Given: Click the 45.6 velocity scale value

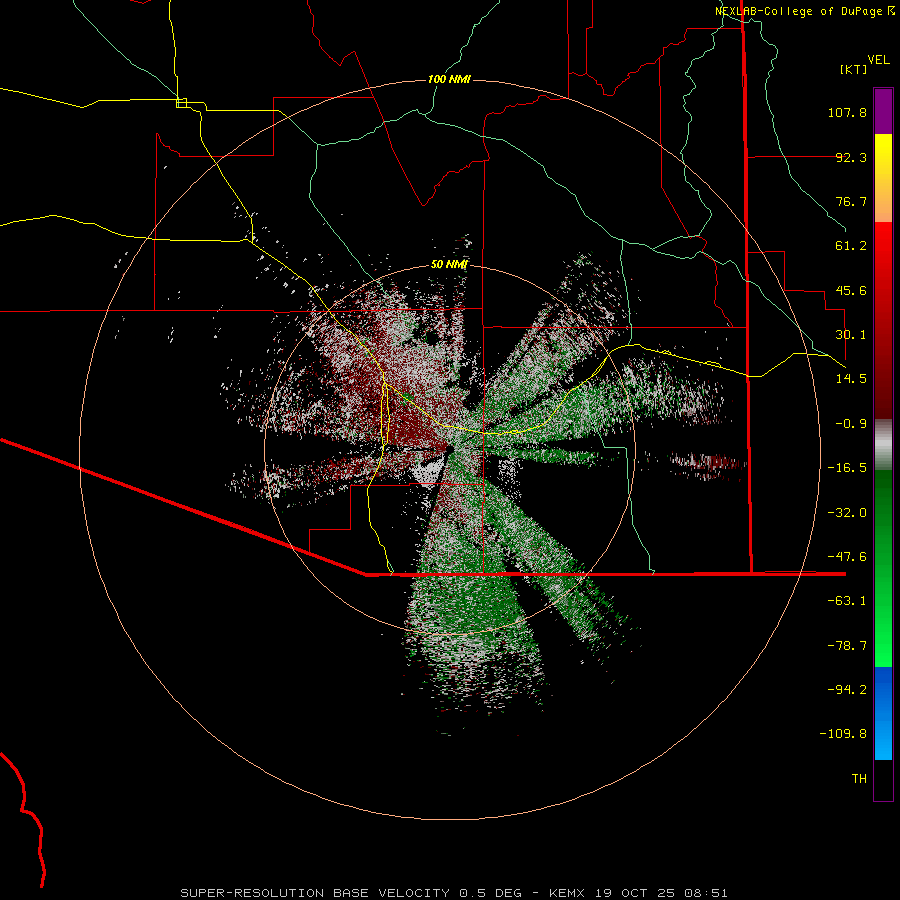Looking at the screenshot, I should (851, 290).
